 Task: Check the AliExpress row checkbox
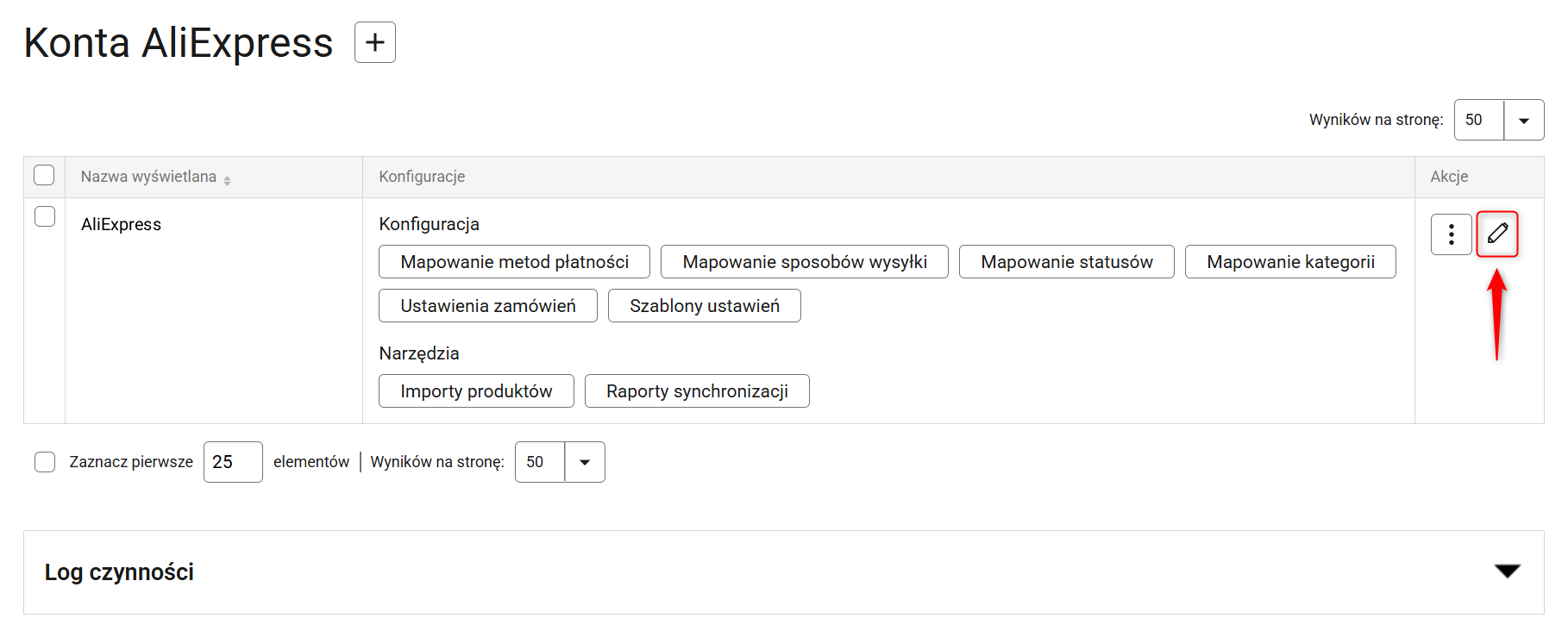45,216
